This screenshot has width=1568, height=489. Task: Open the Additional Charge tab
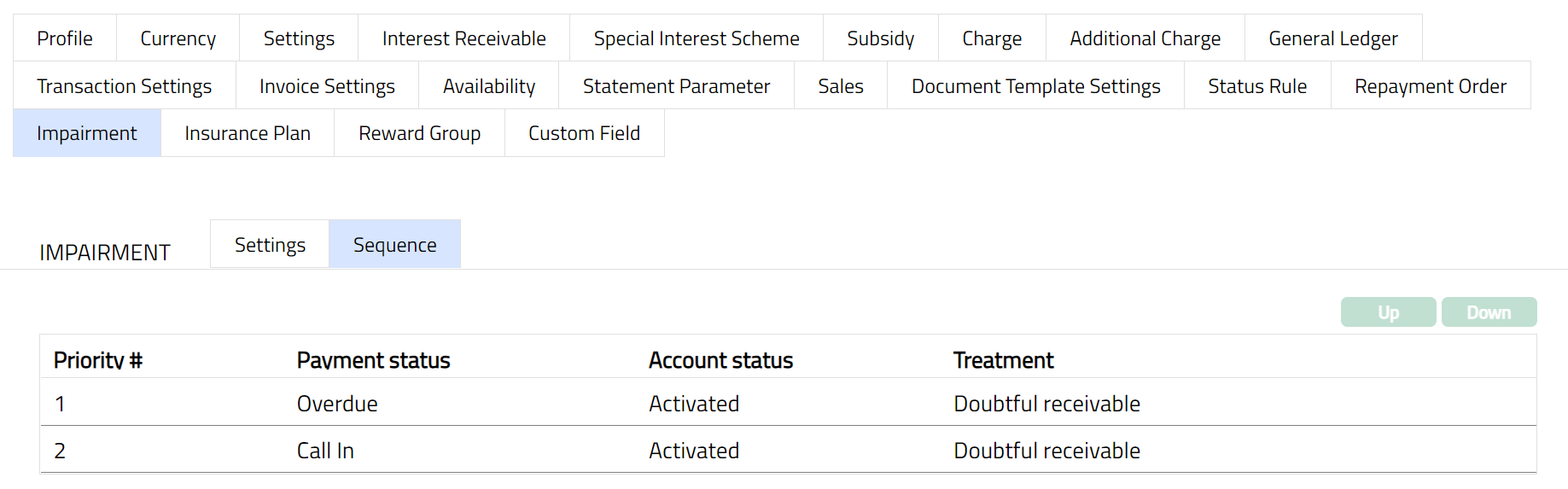(x=1145, y=38)
